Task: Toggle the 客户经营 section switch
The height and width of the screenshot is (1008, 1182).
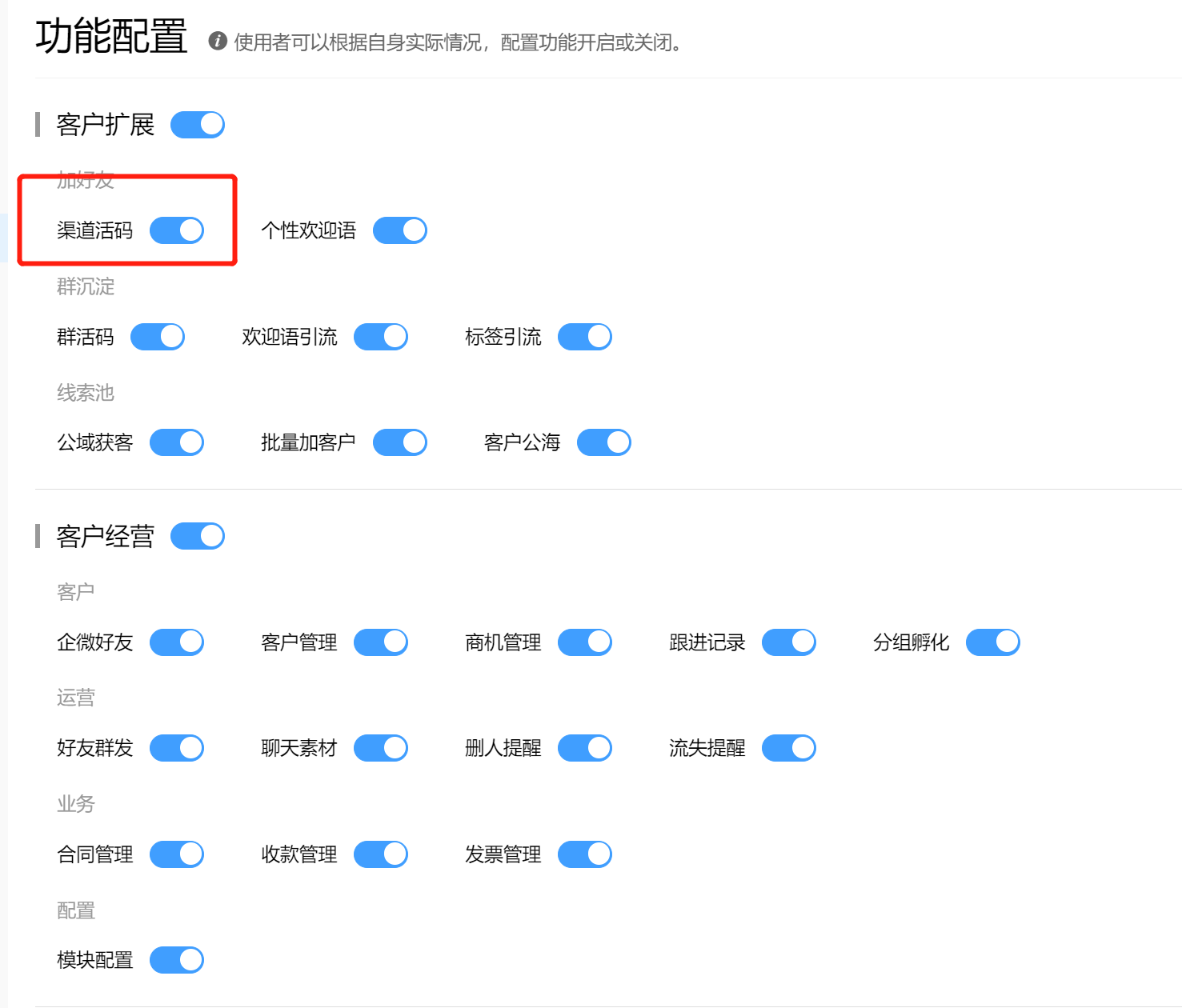Action: pyautogui.click(x=198, y=536)
